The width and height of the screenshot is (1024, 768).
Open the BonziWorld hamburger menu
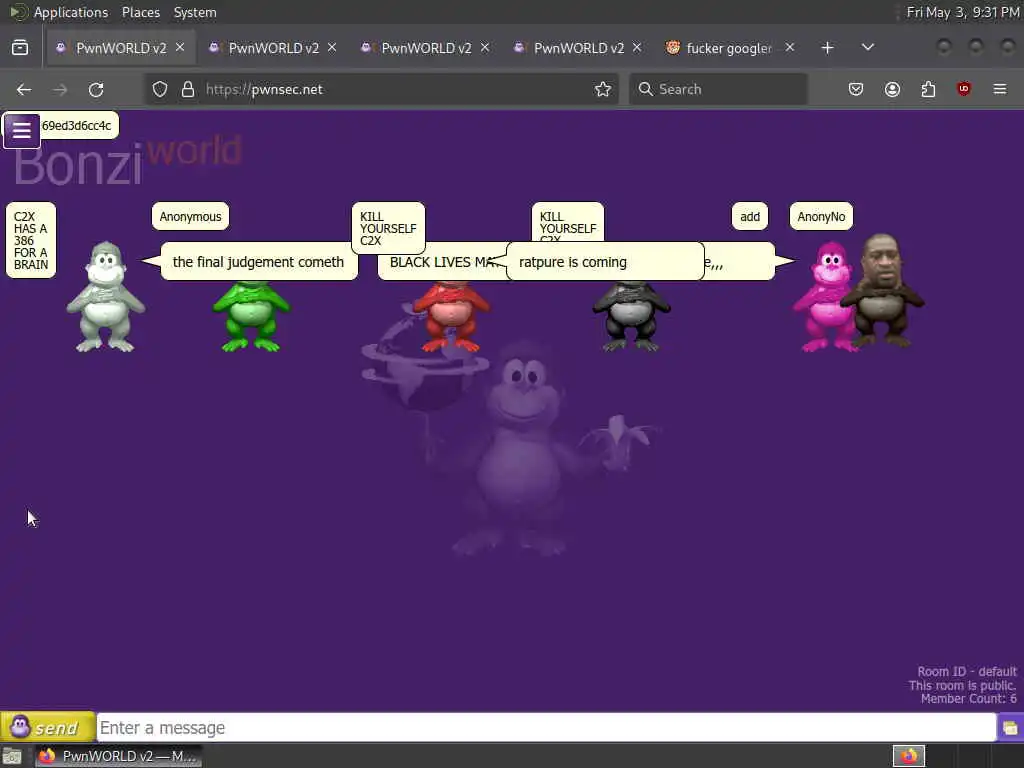point(22,131)
